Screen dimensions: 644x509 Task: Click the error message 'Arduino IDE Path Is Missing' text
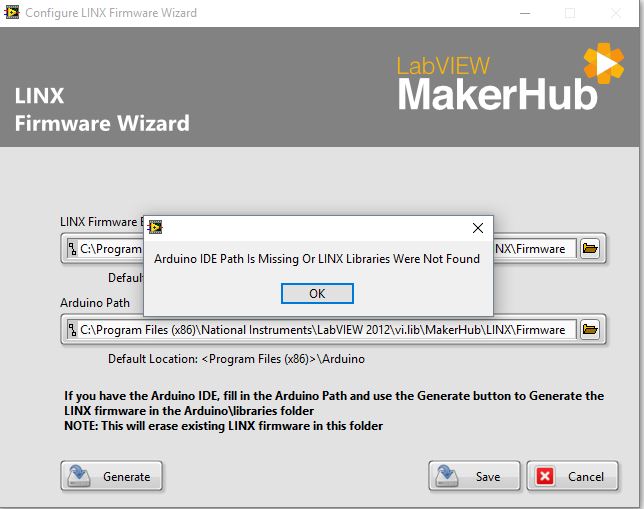pyautogui.click(x=317, y=259)
